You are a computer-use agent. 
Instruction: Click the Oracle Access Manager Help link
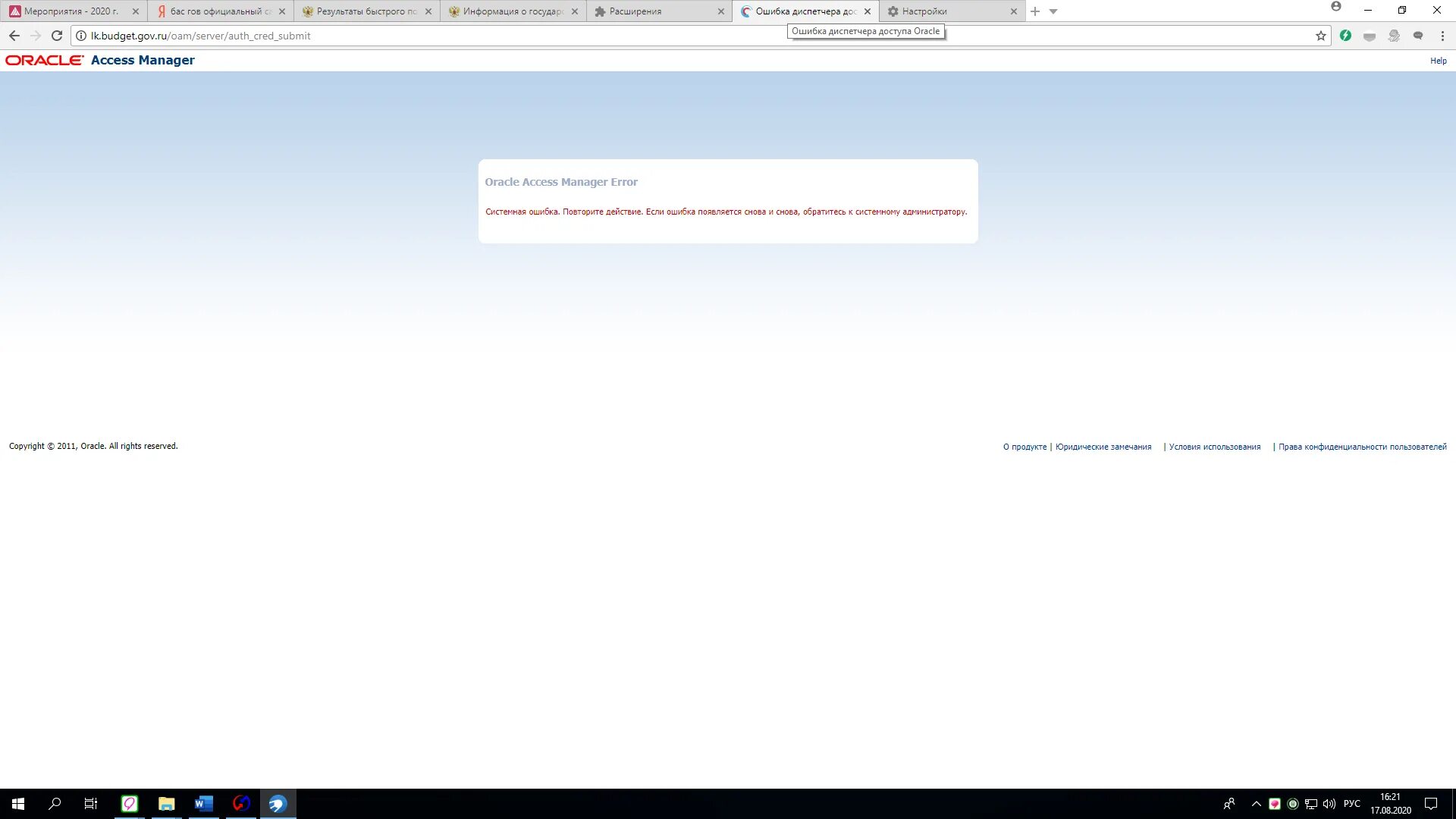(1439, 61)
